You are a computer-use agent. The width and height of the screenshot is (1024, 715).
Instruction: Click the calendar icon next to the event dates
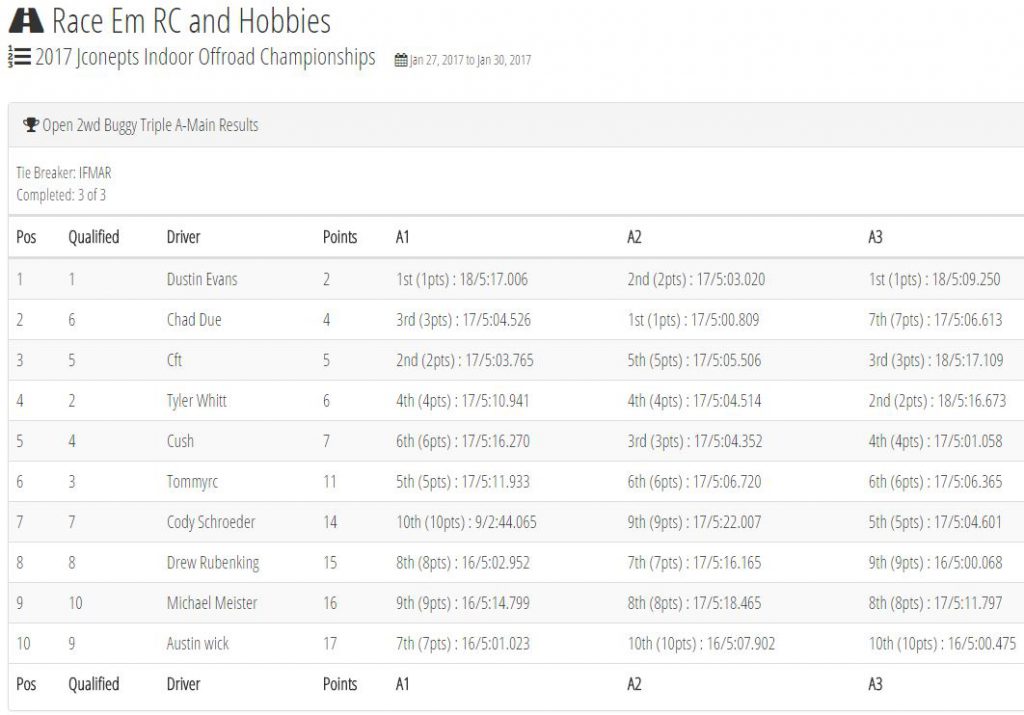[401, 61]
